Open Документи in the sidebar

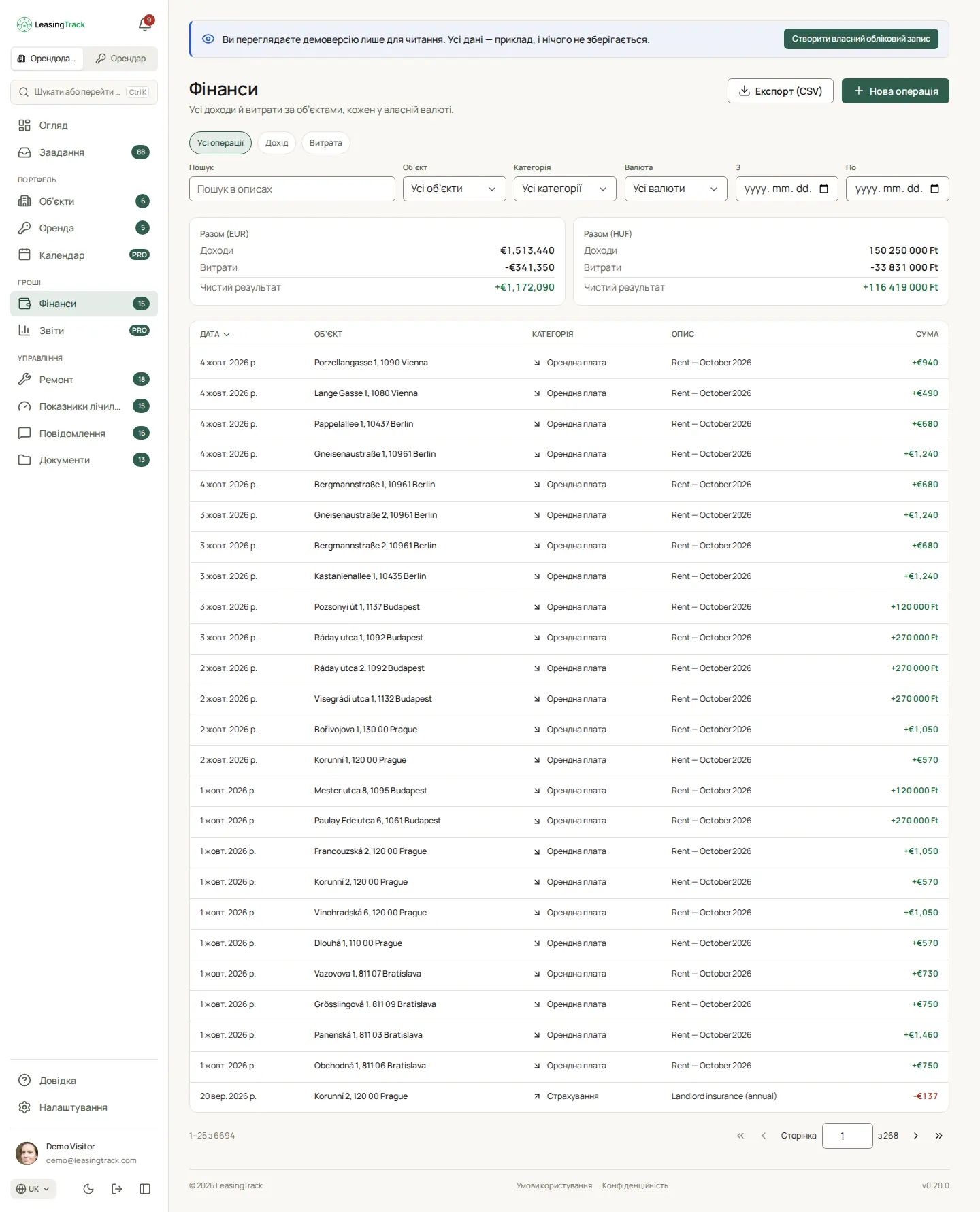click(x=84, y=460)
